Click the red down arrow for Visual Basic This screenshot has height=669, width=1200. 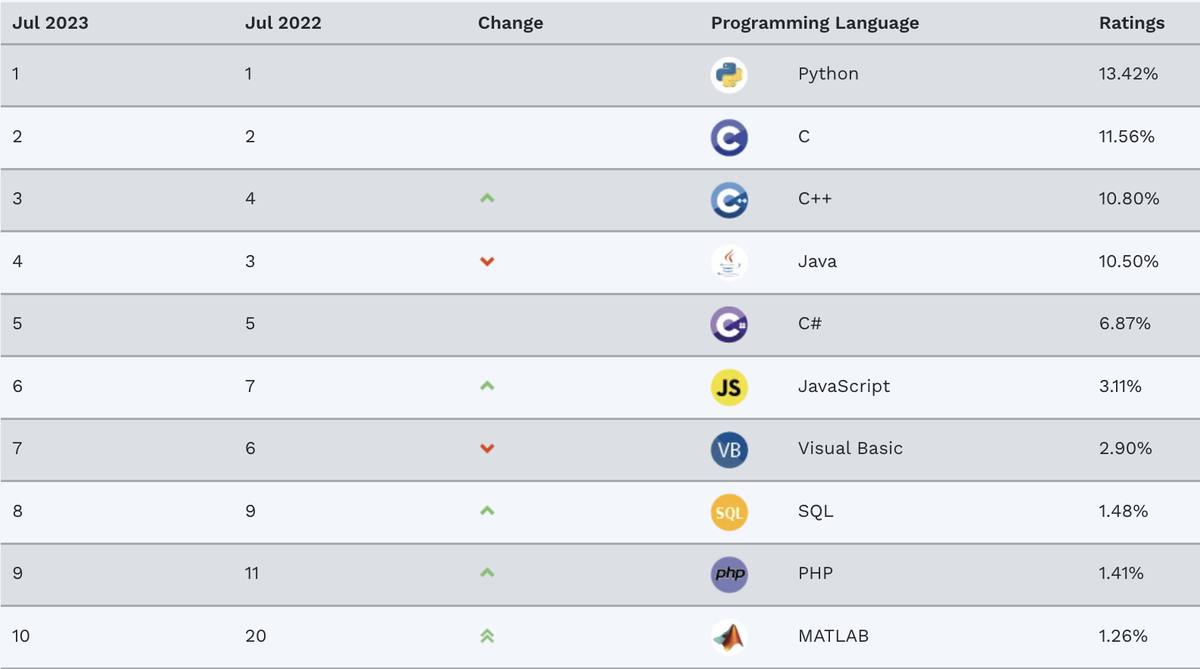pyautogui.click(x=487, y=449)
